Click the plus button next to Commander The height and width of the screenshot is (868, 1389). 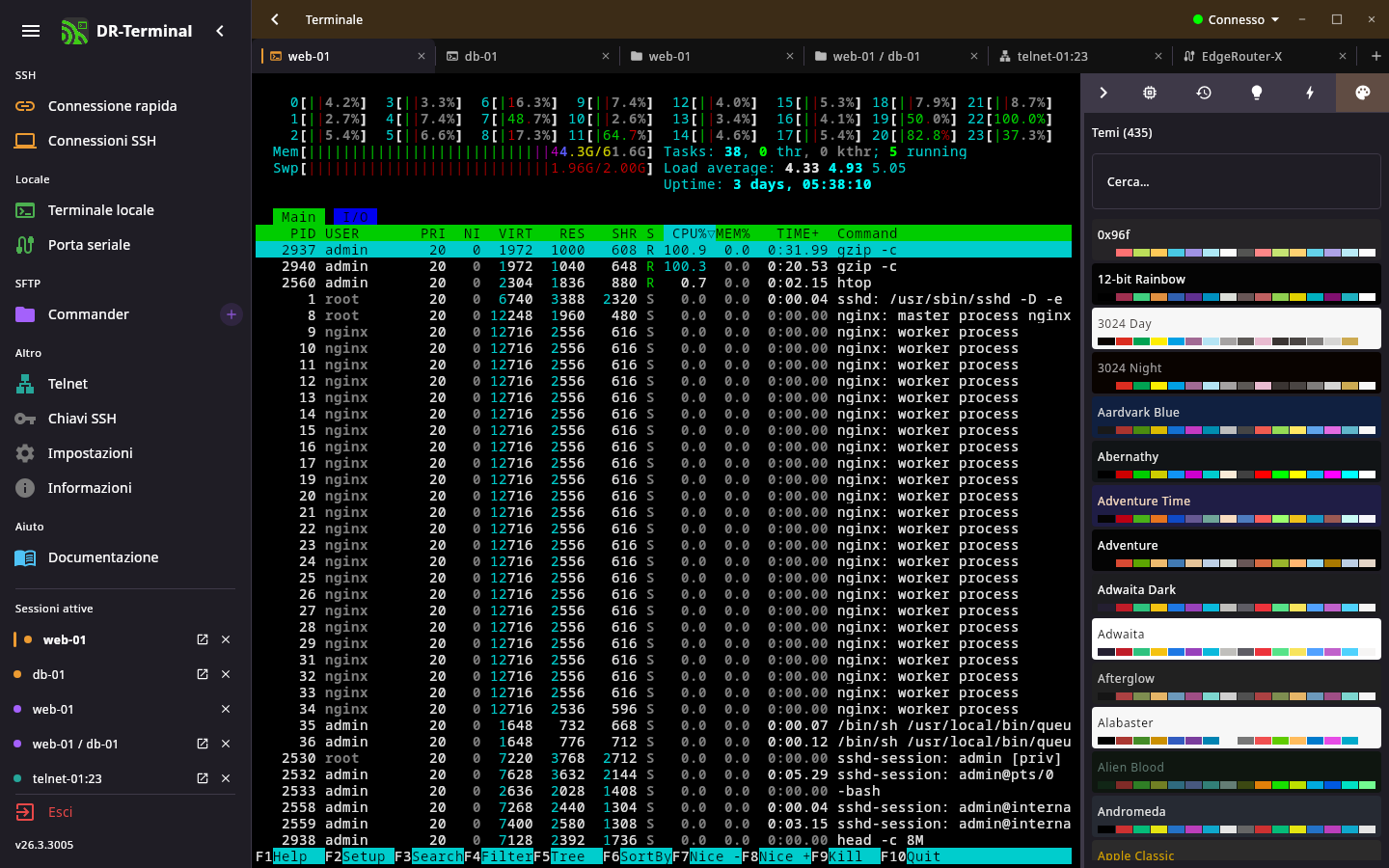point(231,314)
